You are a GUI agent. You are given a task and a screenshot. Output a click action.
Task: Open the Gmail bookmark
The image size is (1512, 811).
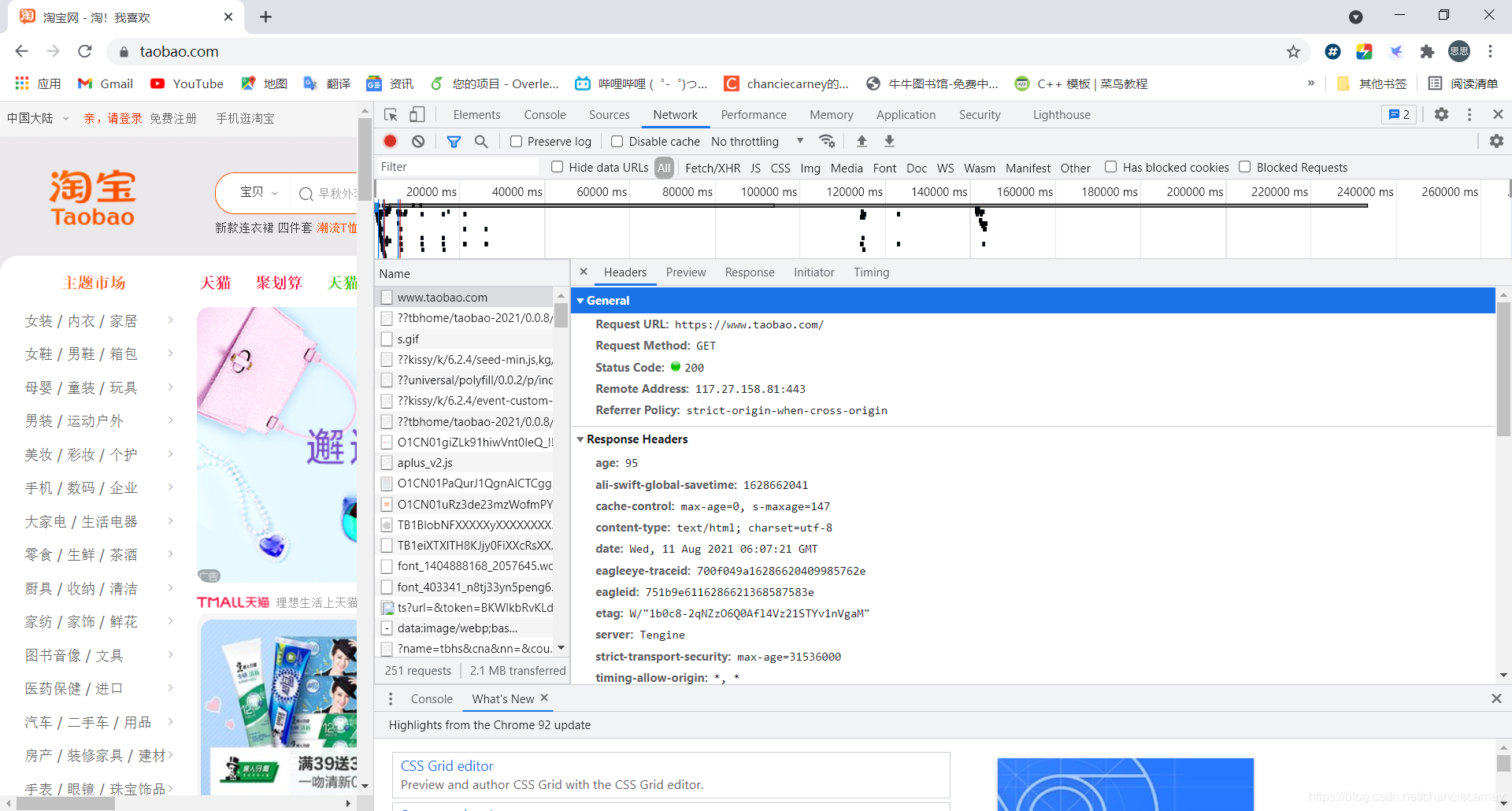[x=106, y=83]
